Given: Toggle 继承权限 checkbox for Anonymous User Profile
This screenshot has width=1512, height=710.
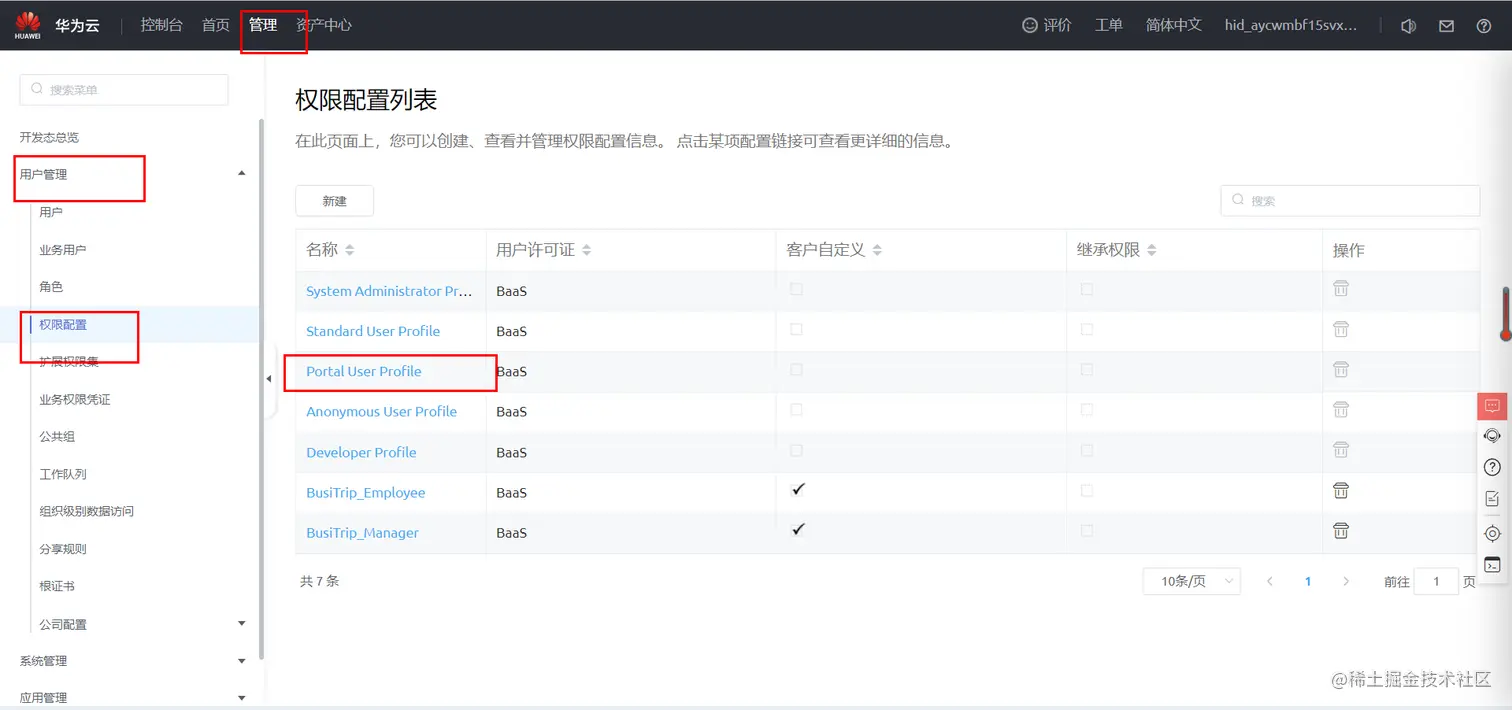Looking at the screenshot, I should (x=1087, y=409).
